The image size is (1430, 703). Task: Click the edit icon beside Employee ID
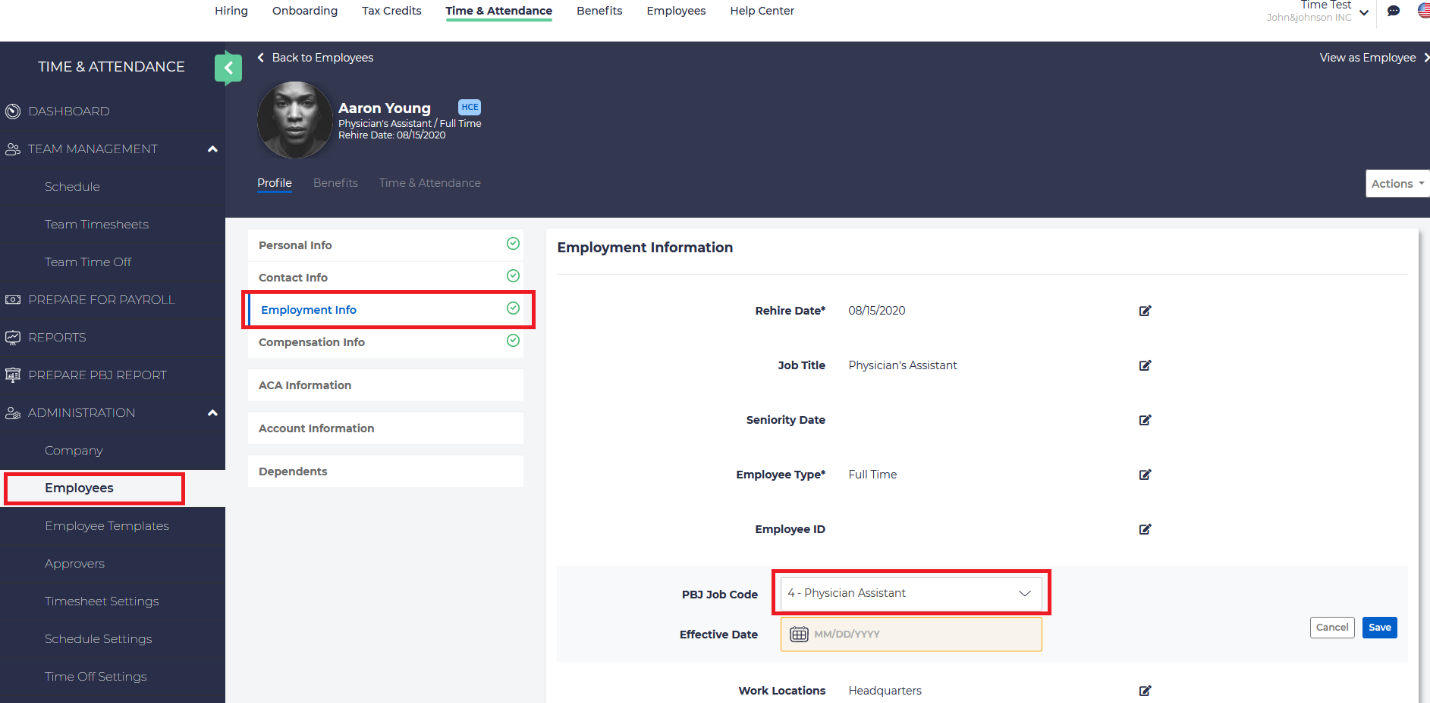coord(1145,529)
